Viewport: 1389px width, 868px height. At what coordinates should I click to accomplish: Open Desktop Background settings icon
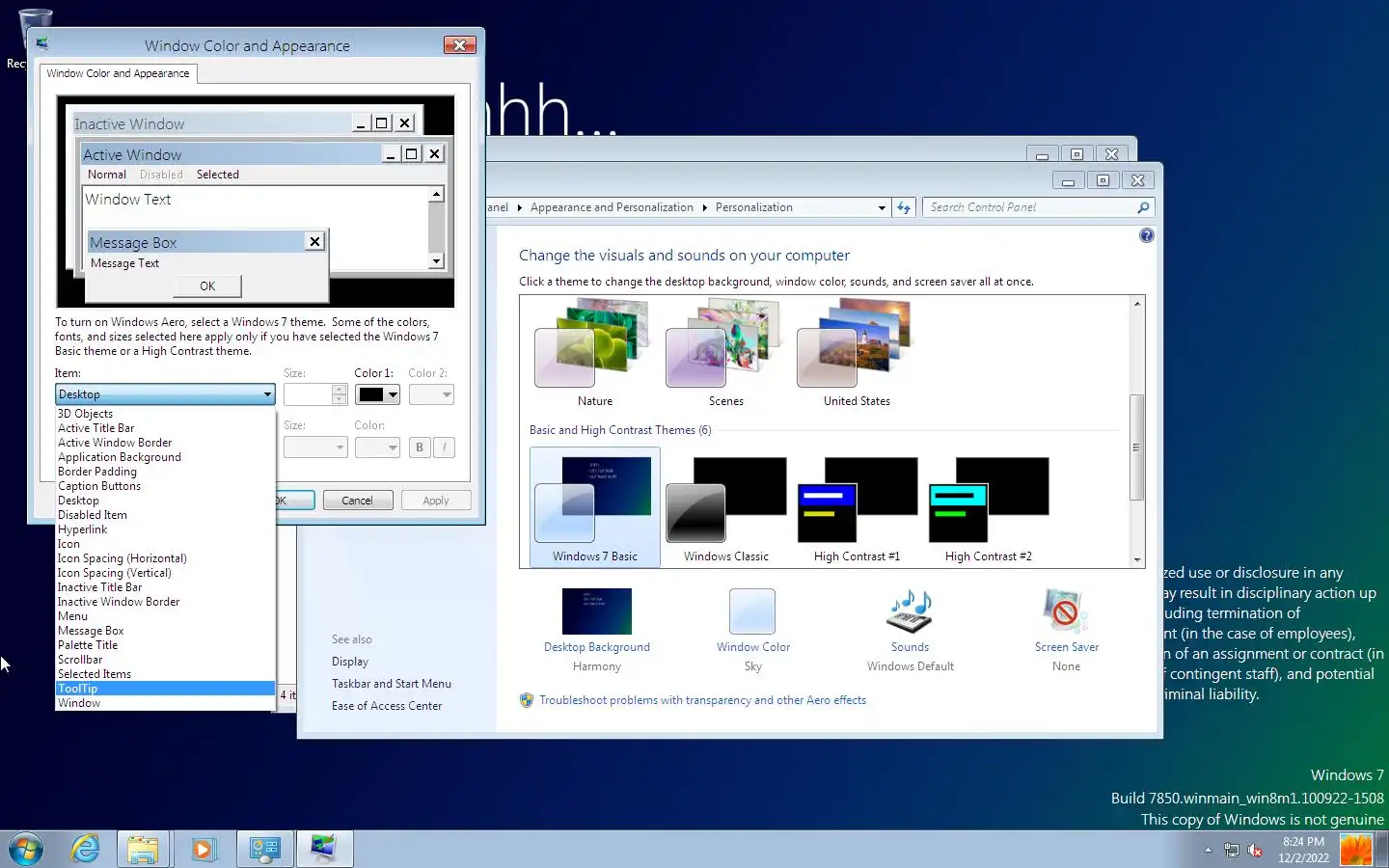(596, 611)
